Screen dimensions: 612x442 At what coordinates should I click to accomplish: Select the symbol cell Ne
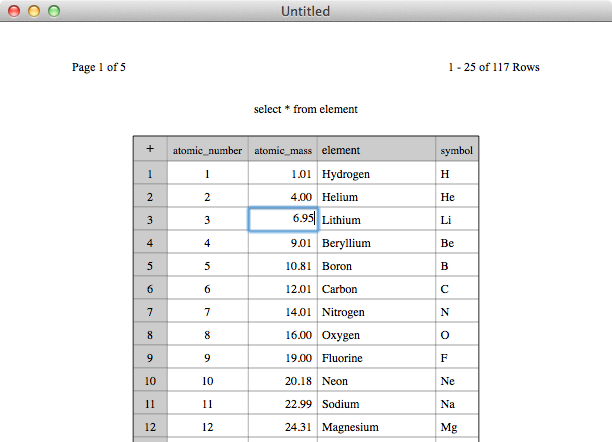(457, 381)
